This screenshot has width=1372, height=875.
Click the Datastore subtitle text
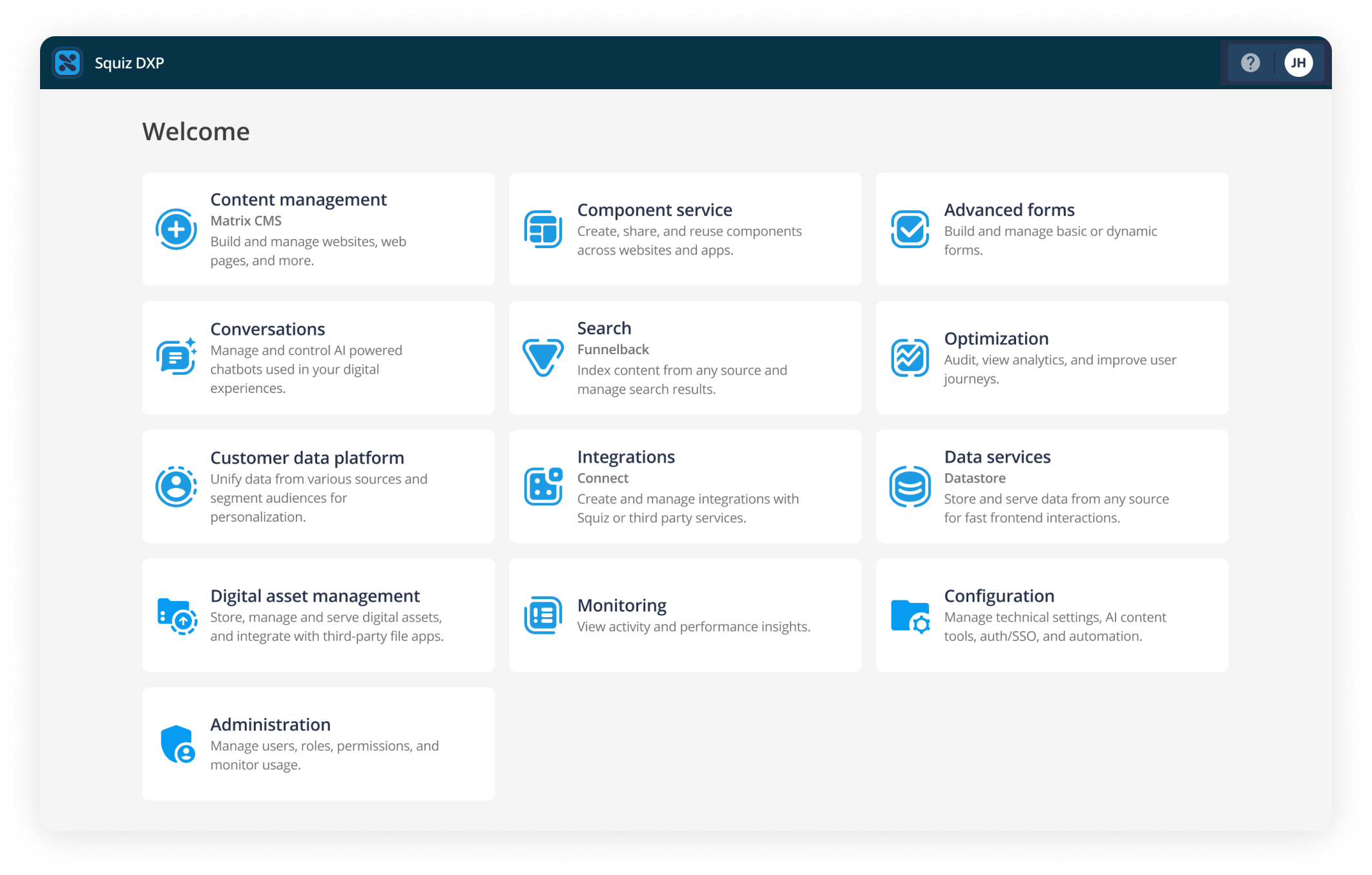[x=975, y=478]
